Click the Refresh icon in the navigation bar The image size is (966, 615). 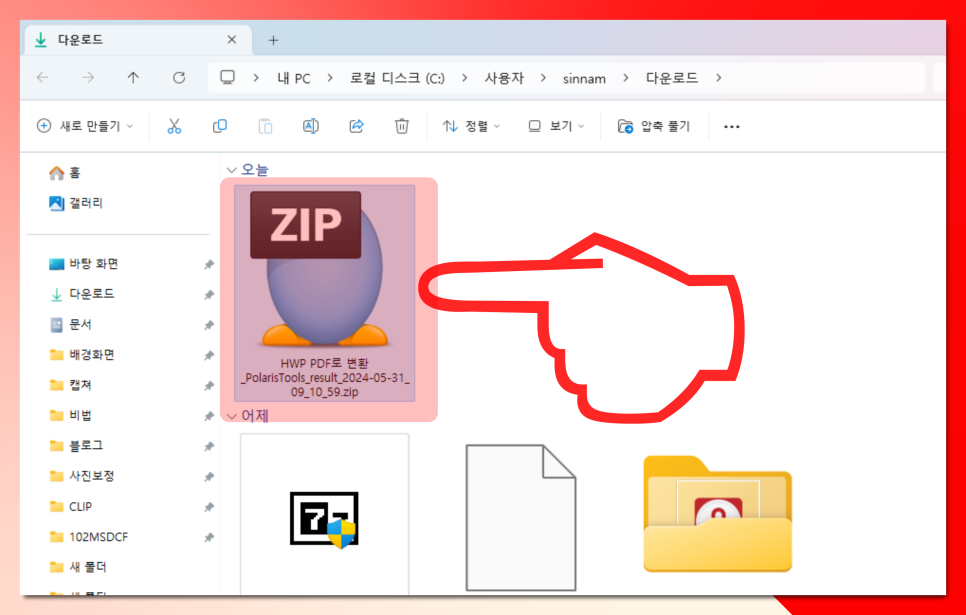coord(178,77)
